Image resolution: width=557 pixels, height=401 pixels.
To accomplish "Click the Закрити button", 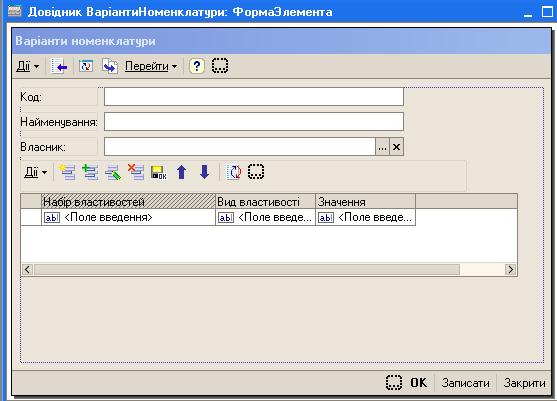I will click(x=524, y=383).
